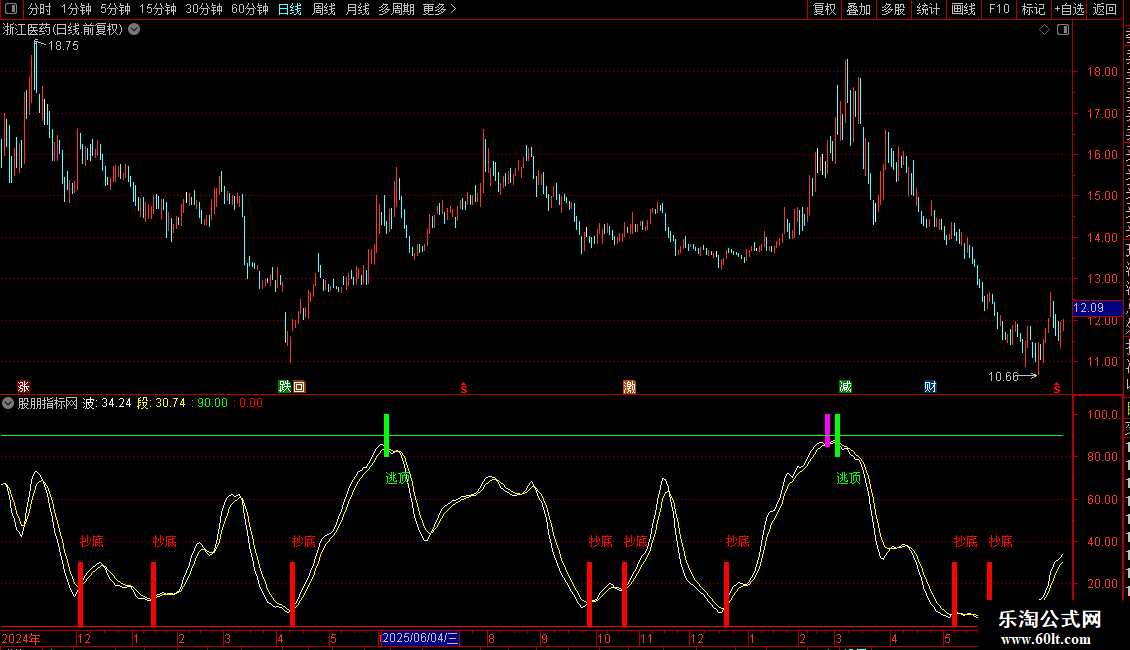Click the diamond icon above the price chart

click(x=1044, y=30)
